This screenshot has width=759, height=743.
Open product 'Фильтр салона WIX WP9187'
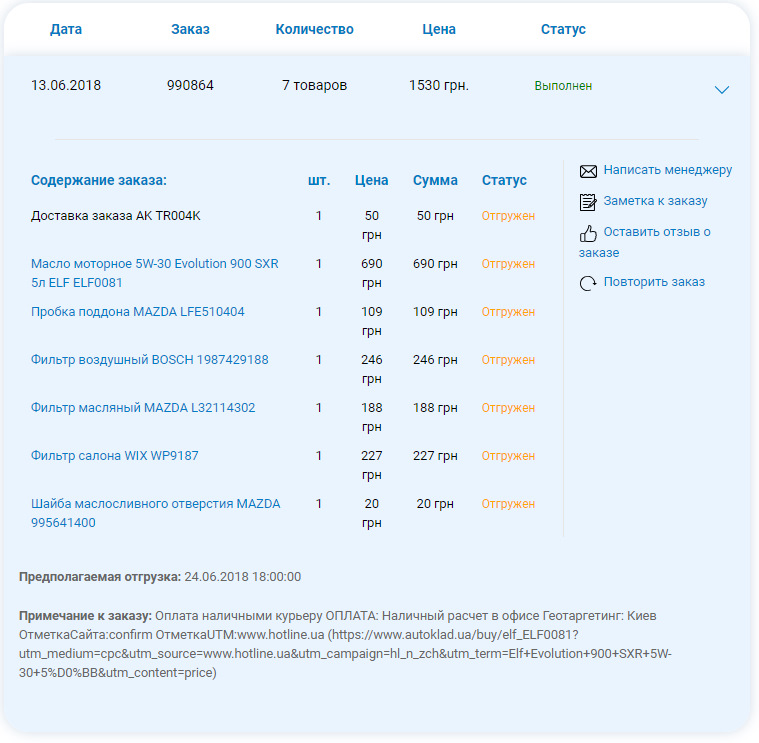click(x=115, y=455)
